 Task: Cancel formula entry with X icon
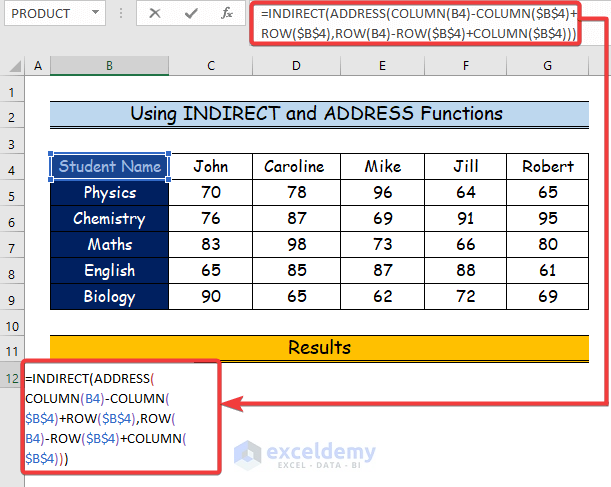[155, 13]
